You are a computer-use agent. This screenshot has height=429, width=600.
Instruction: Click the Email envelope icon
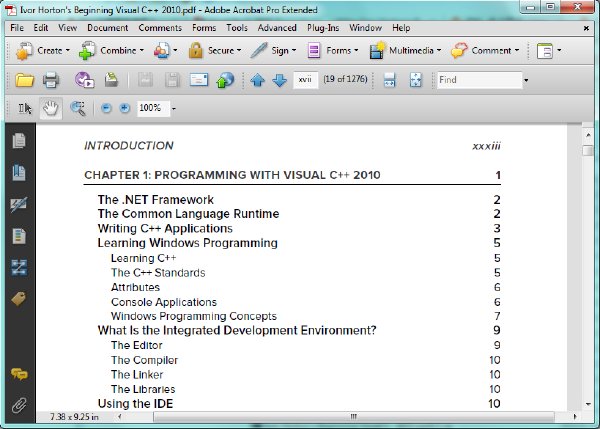click(199, 80)
